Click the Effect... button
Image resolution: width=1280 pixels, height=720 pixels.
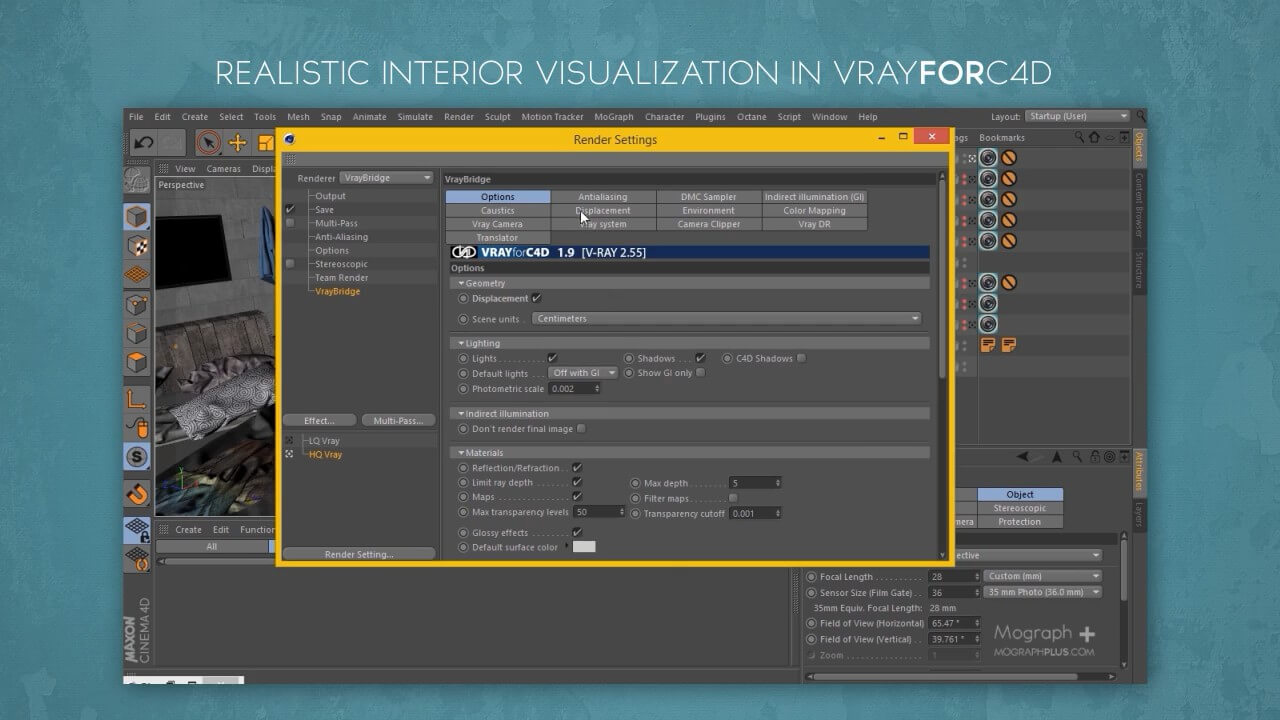coord(319,421)
